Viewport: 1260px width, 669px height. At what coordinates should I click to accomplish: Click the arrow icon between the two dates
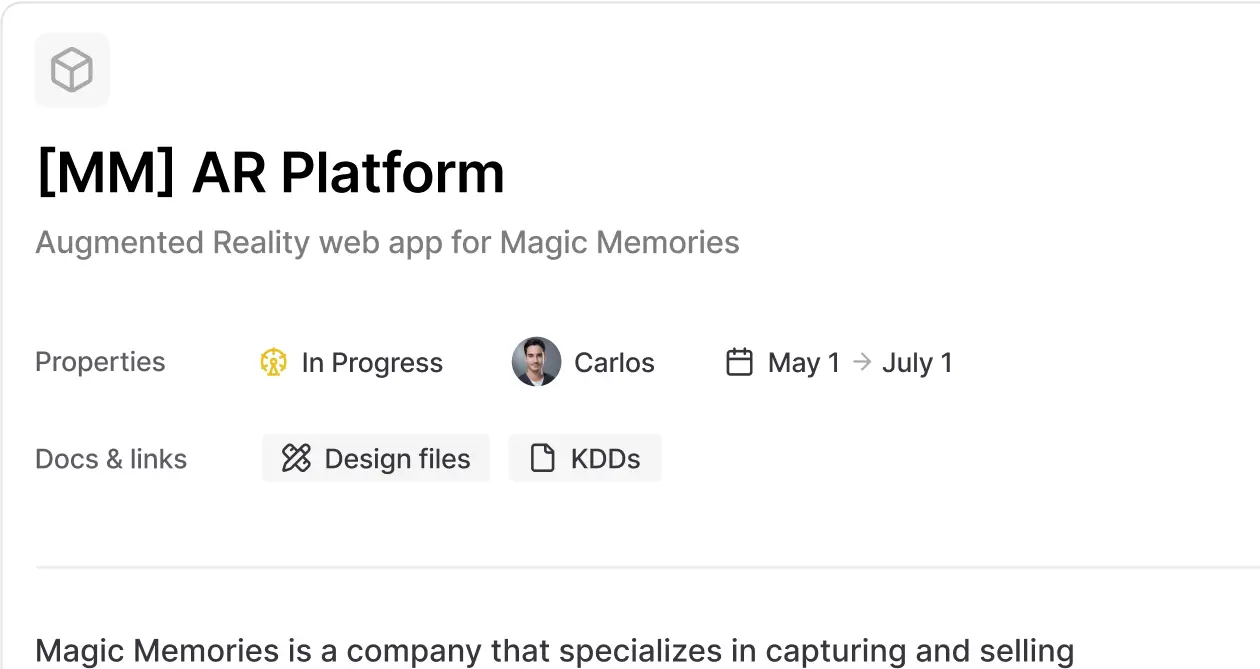[860, 363]
